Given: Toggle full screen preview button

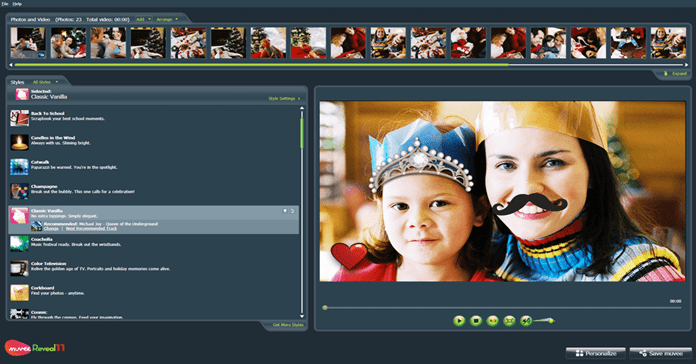Looking at the screenshot, I should pyautogui.click(x=509, y=320).
